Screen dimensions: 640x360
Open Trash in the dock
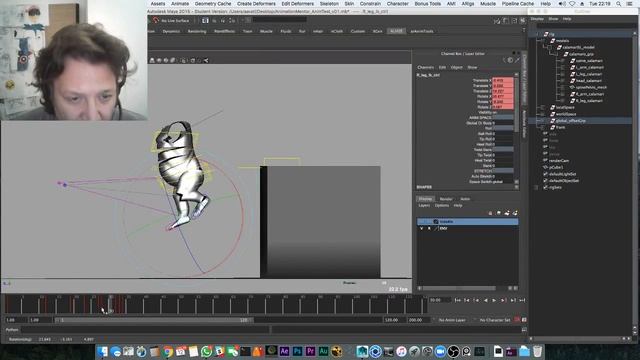538,351
